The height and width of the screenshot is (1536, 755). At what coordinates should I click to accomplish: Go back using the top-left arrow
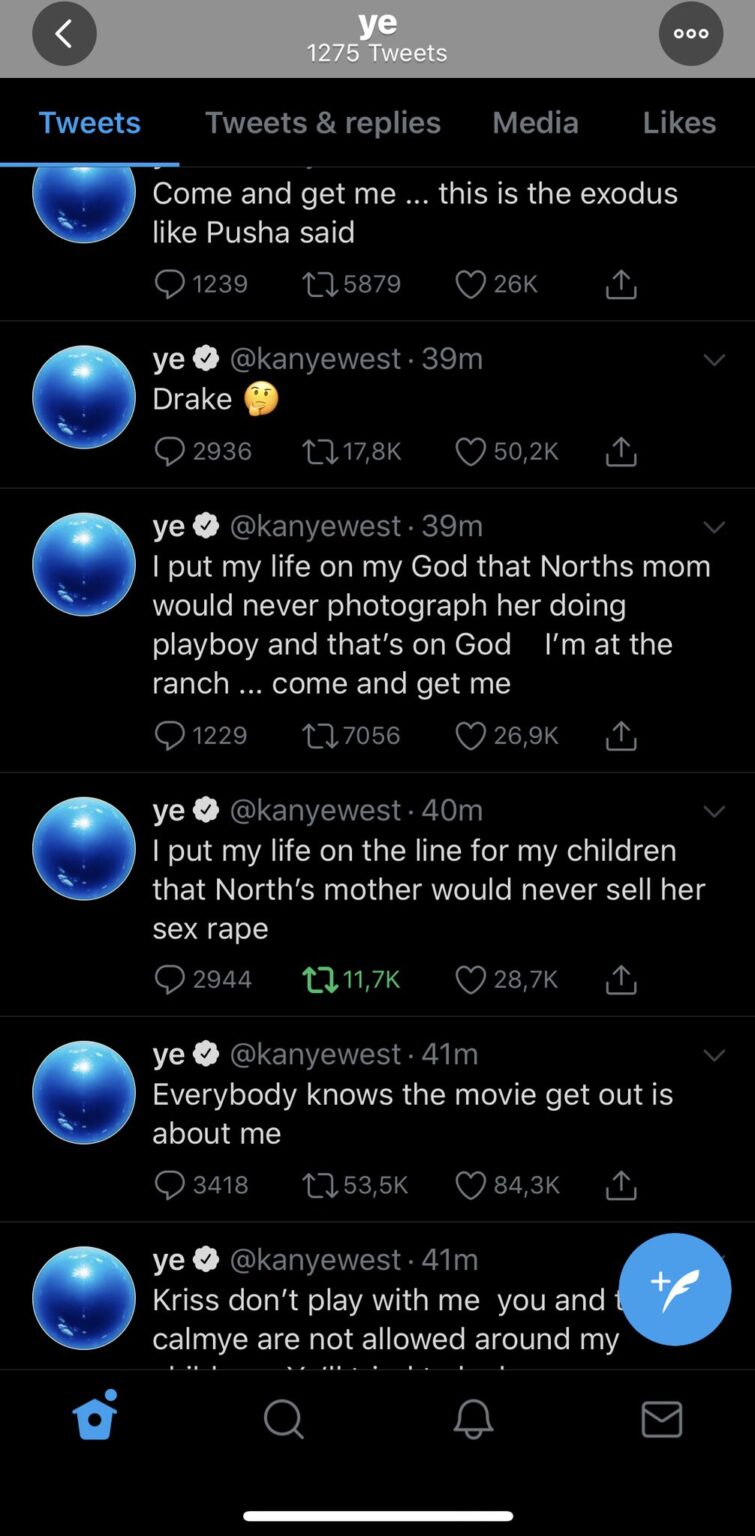64,34
